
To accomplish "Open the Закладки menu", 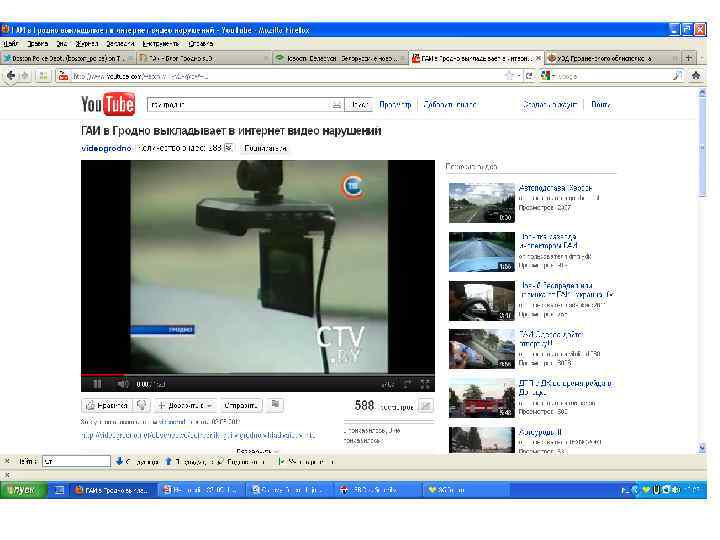I will pyautogui.click(x=120, y=44).
